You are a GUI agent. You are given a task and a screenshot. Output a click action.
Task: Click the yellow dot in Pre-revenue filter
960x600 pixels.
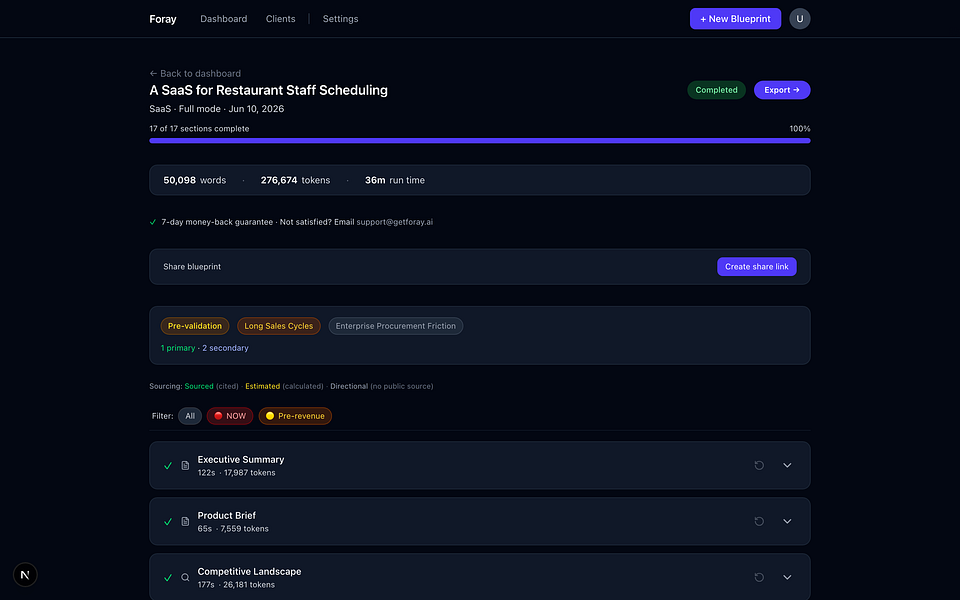(x=269, y=416)
